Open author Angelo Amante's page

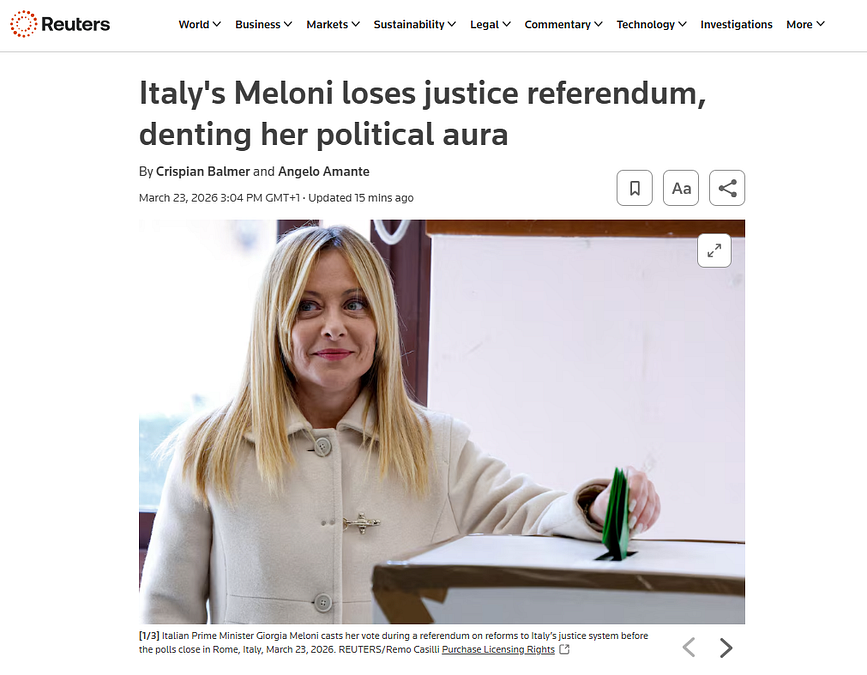(x=323, y=171)
